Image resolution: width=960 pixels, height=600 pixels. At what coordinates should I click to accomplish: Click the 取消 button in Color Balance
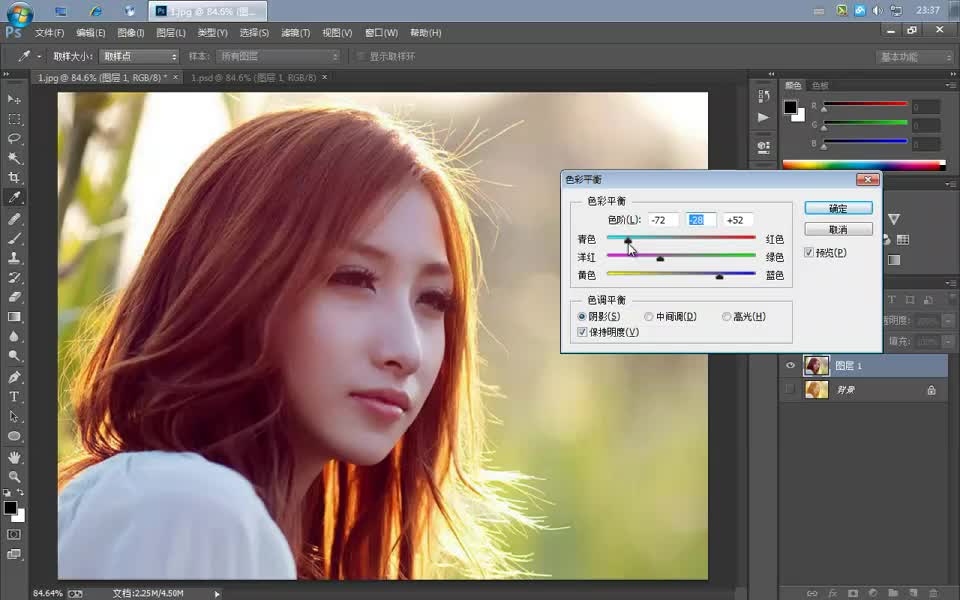click(x=838, y=228)
